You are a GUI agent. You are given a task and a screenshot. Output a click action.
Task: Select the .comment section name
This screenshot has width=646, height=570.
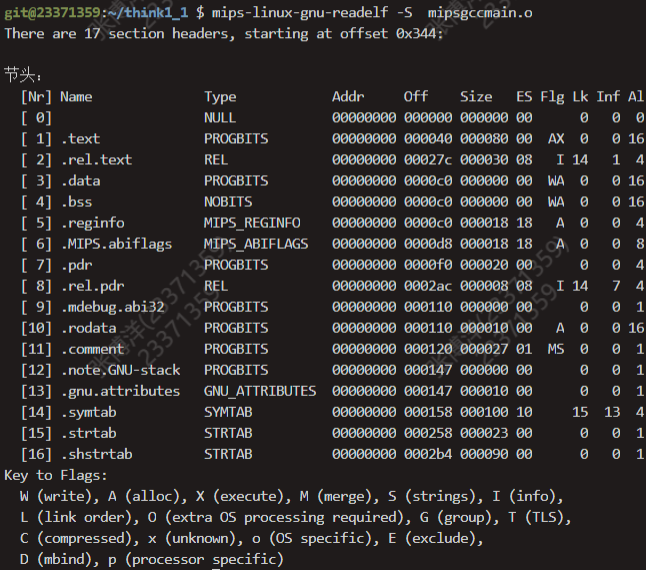click(92, 349)
